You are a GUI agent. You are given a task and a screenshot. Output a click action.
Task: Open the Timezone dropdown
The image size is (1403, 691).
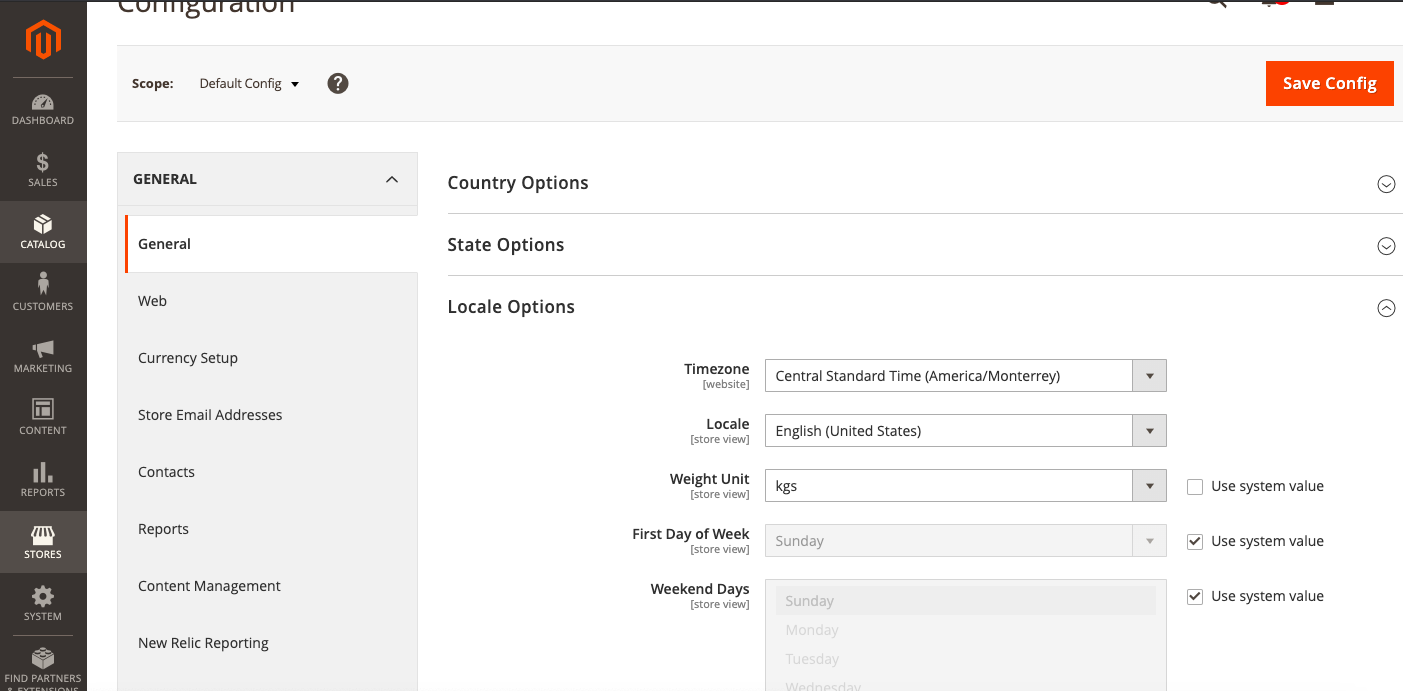pos(1149,375)
